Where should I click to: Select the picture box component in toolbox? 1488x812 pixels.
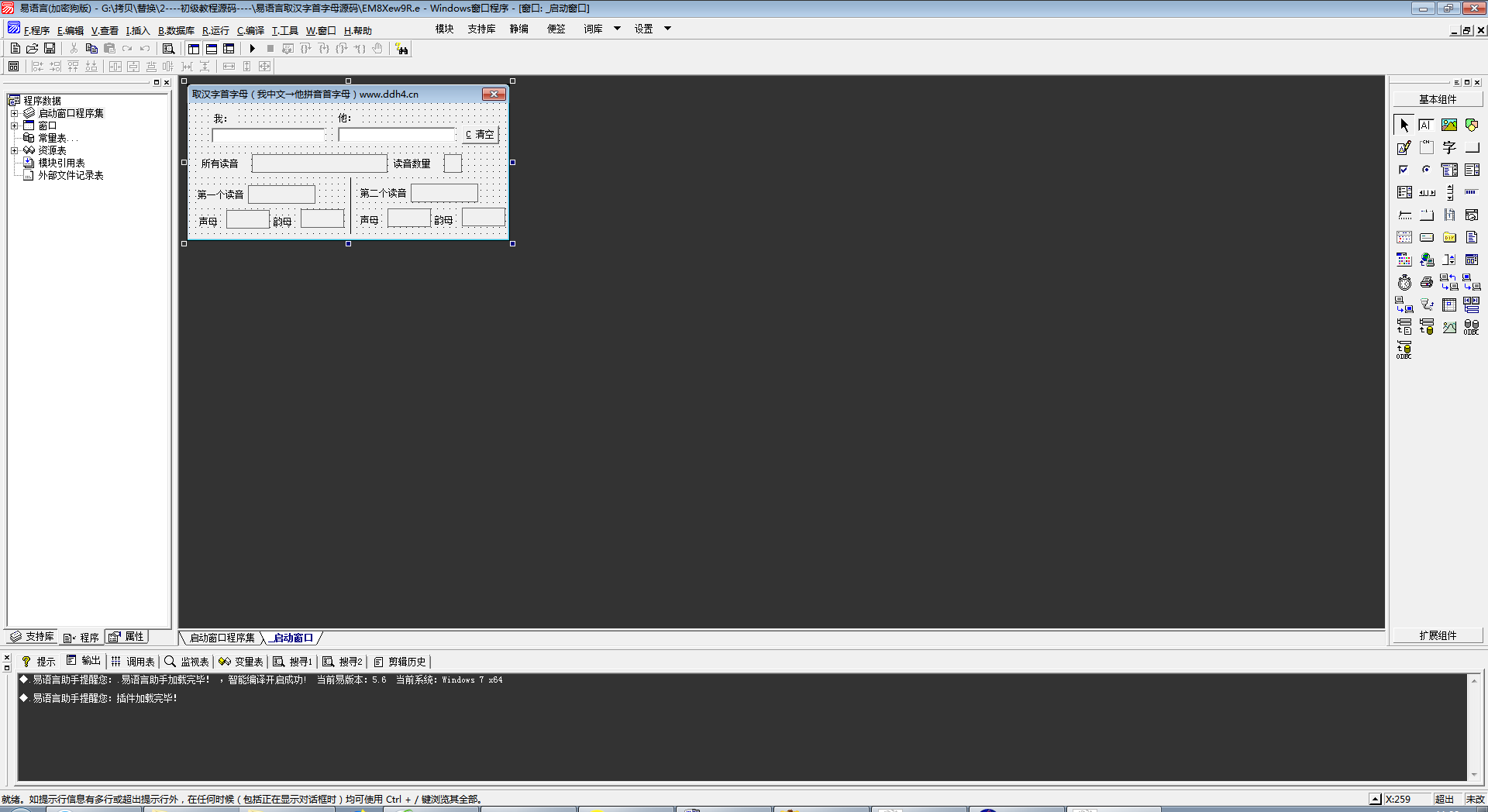1448,125
